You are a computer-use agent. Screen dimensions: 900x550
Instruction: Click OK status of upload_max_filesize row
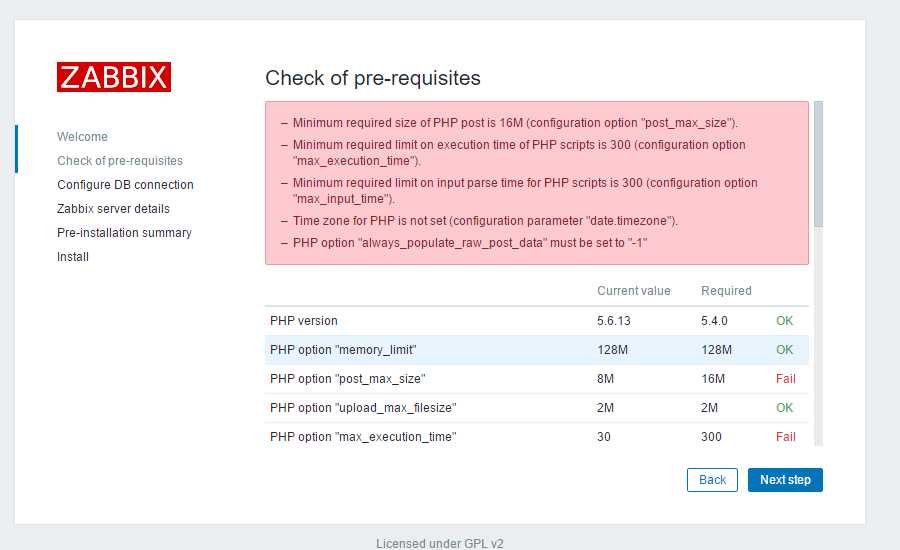coord(785,408)
